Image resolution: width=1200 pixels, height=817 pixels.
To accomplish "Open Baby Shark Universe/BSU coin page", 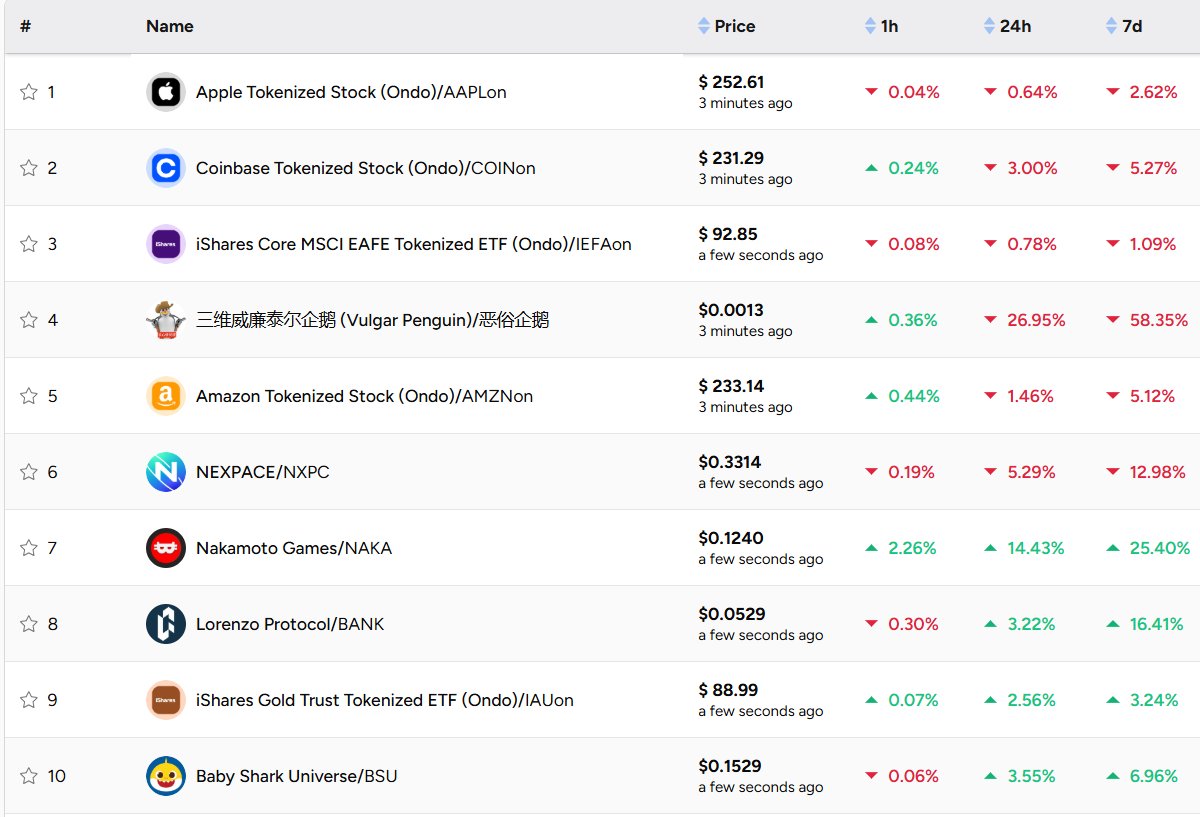I will point(296,776).
